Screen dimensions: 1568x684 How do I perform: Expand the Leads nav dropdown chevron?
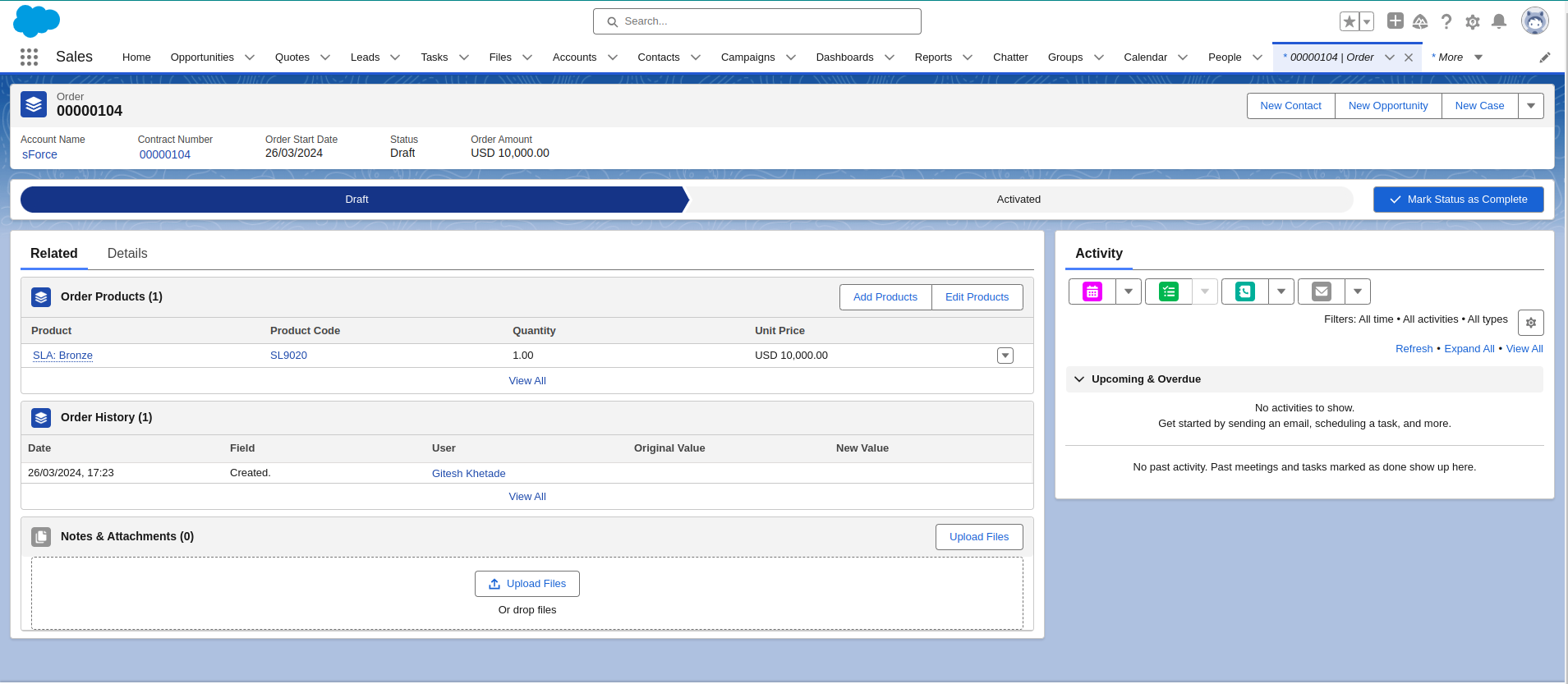(395, 57)
